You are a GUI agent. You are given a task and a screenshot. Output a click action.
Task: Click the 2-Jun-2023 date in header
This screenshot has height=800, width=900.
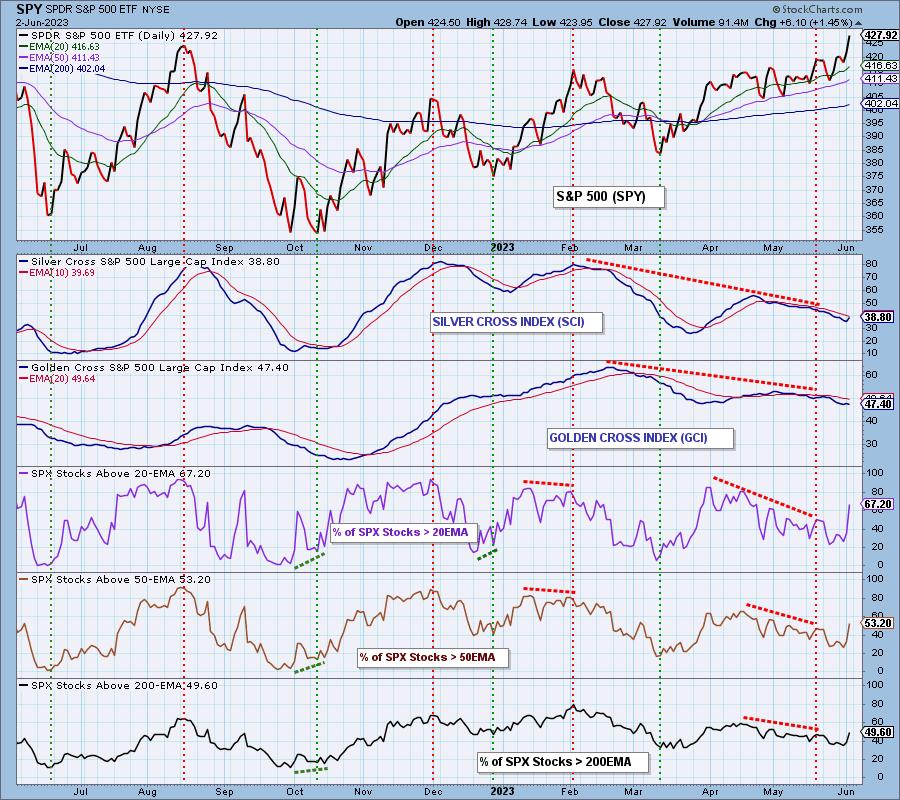tap(34, 22)
